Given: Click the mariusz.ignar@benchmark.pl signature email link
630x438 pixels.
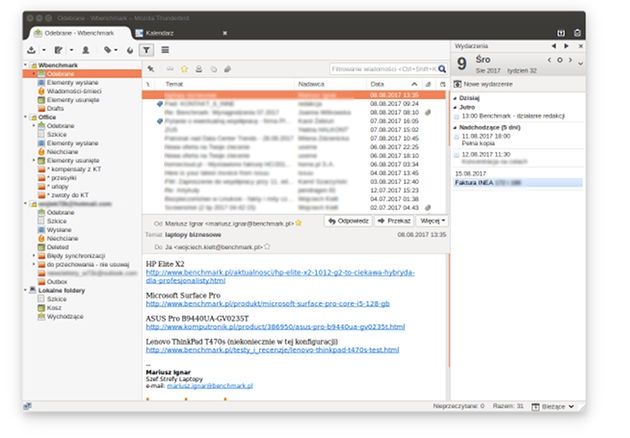Looking at the screenshot, I should pyautogui.click(x=210, y=386).
